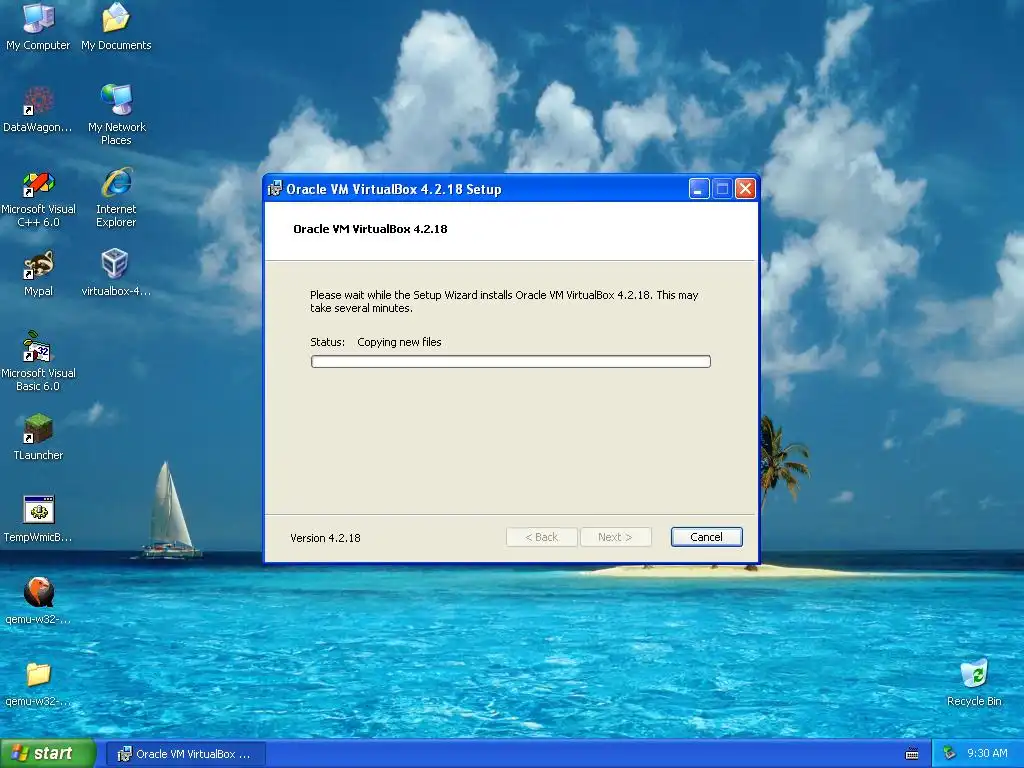Image resolution: width=1024 pixels, height=768 pixels.
Task: Select My Network Places icon
Action: pyautogui.click(x=116, y=115)
